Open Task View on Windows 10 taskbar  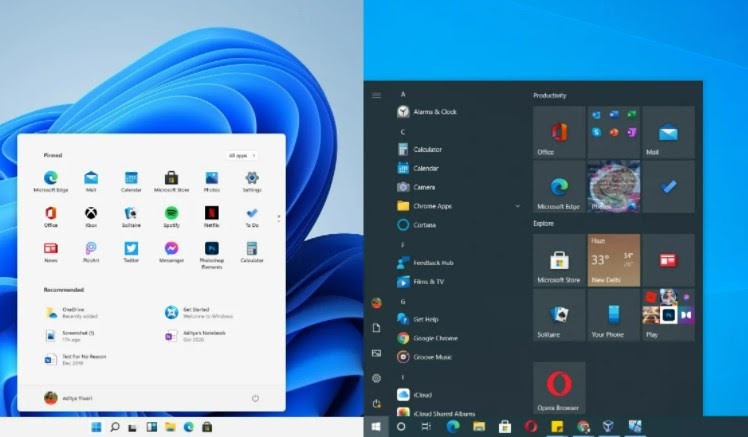(x=426, y=427)
